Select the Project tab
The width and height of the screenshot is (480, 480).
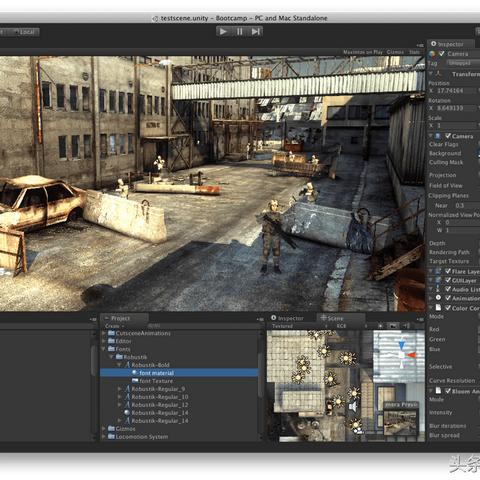click(125, 318)
